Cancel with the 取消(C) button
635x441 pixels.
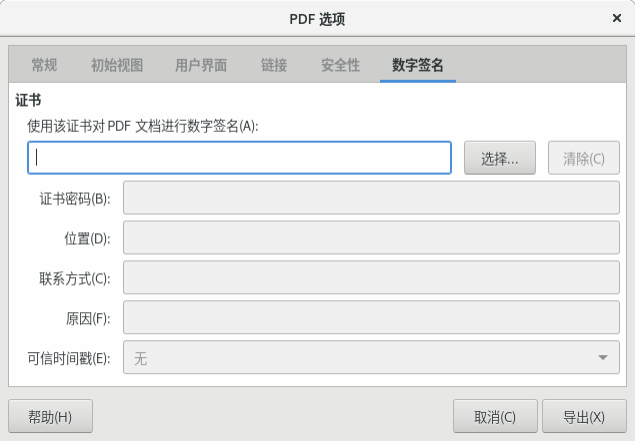(x=495, y=416)
